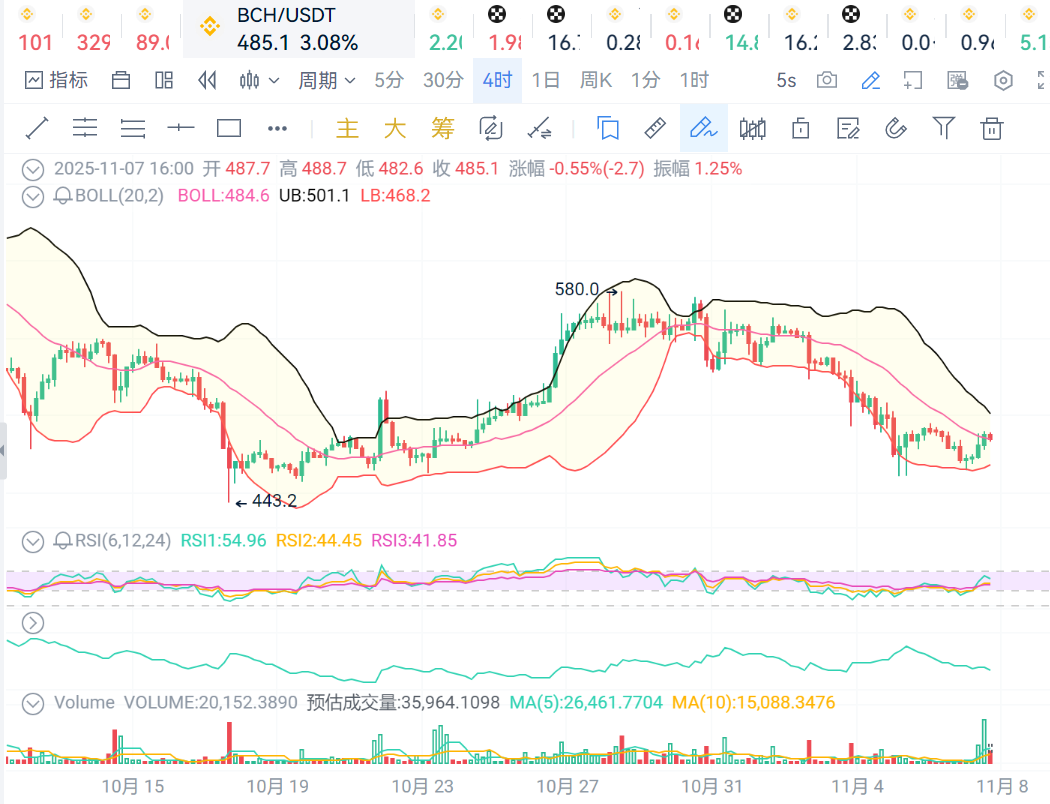Screen dimensions: 1050x804
Task: Click the funnel filter icon
Action: point(943,128)
